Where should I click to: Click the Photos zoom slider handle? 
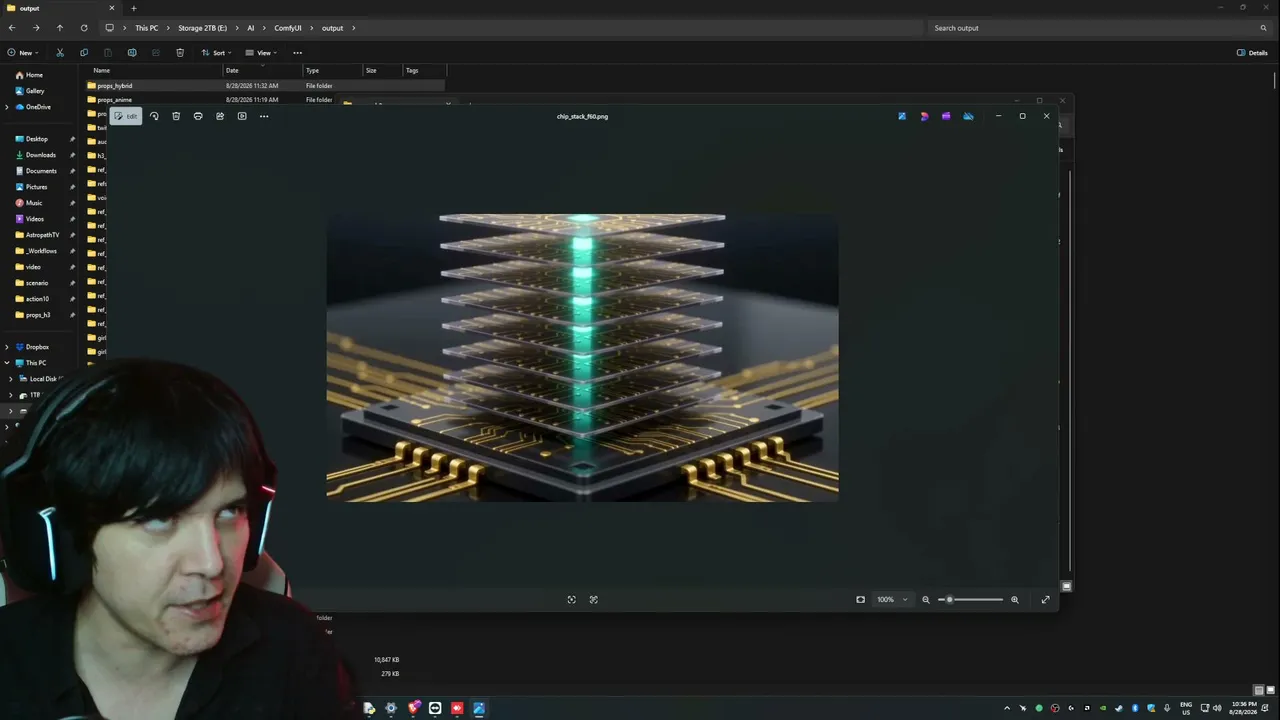949,600
